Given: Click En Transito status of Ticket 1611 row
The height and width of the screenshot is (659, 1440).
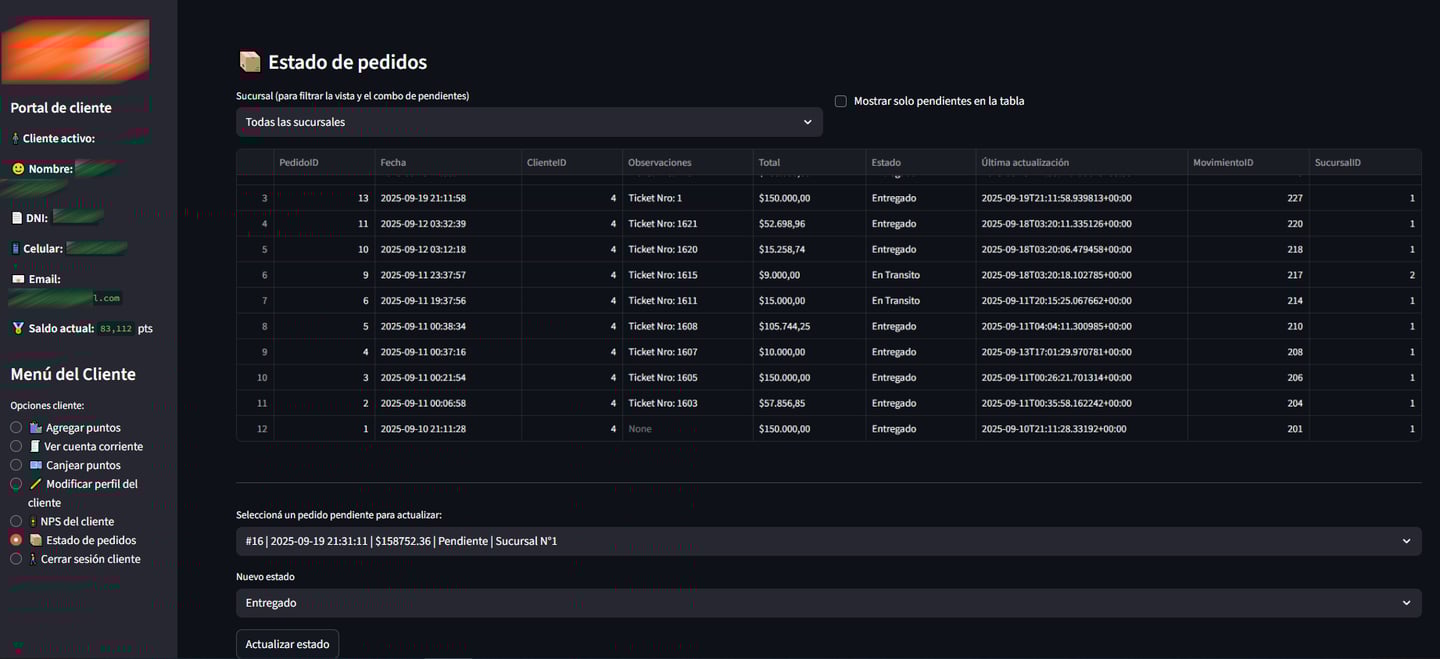Looking at the screenshot, I should pyautogui.click(x=920, y=301).
